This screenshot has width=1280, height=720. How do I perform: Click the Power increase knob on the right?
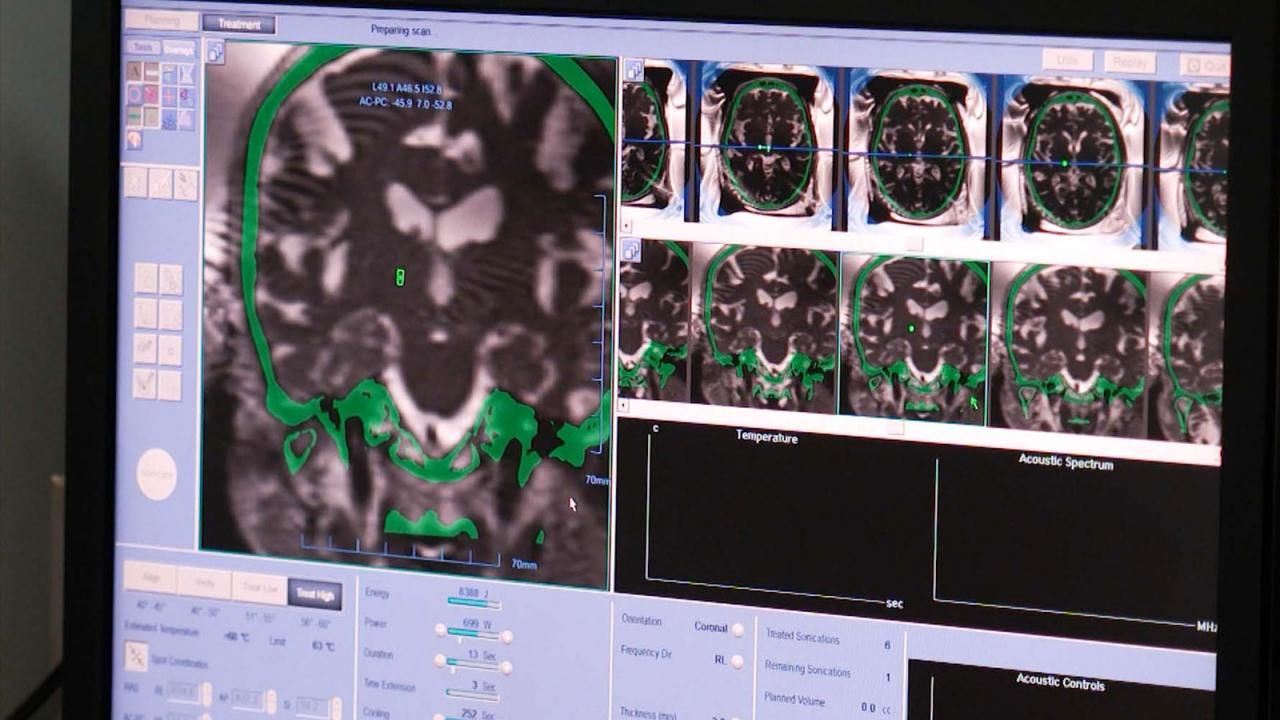[x=507, y=637]
